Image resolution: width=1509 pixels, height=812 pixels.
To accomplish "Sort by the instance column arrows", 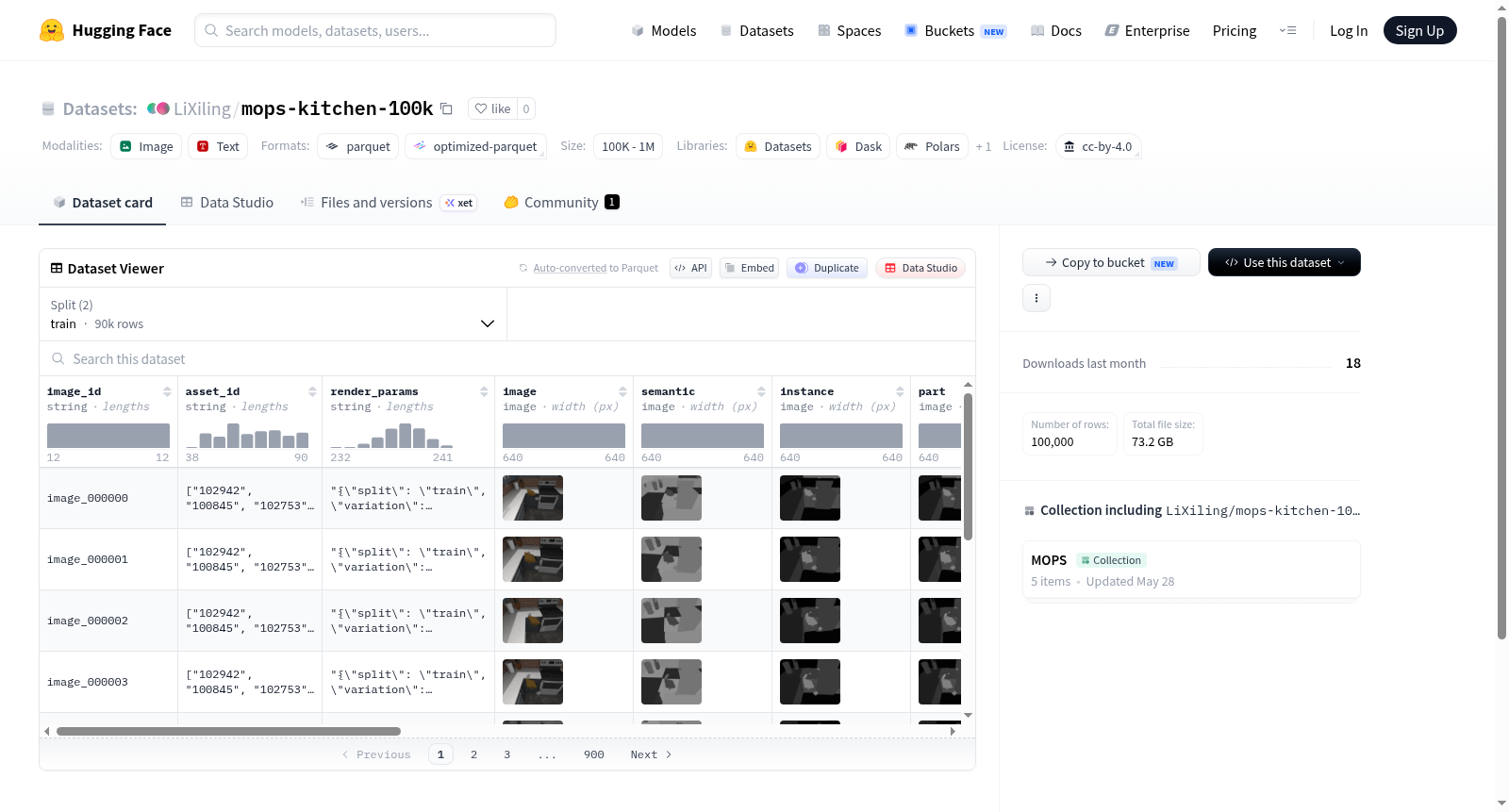I will click(x=900, y=391).
